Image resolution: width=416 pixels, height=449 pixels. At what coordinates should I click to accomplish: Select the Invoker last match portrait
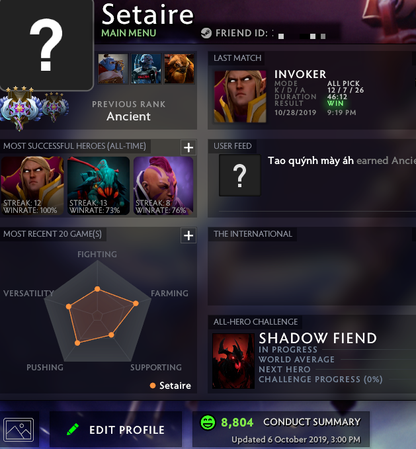(240, 96)
